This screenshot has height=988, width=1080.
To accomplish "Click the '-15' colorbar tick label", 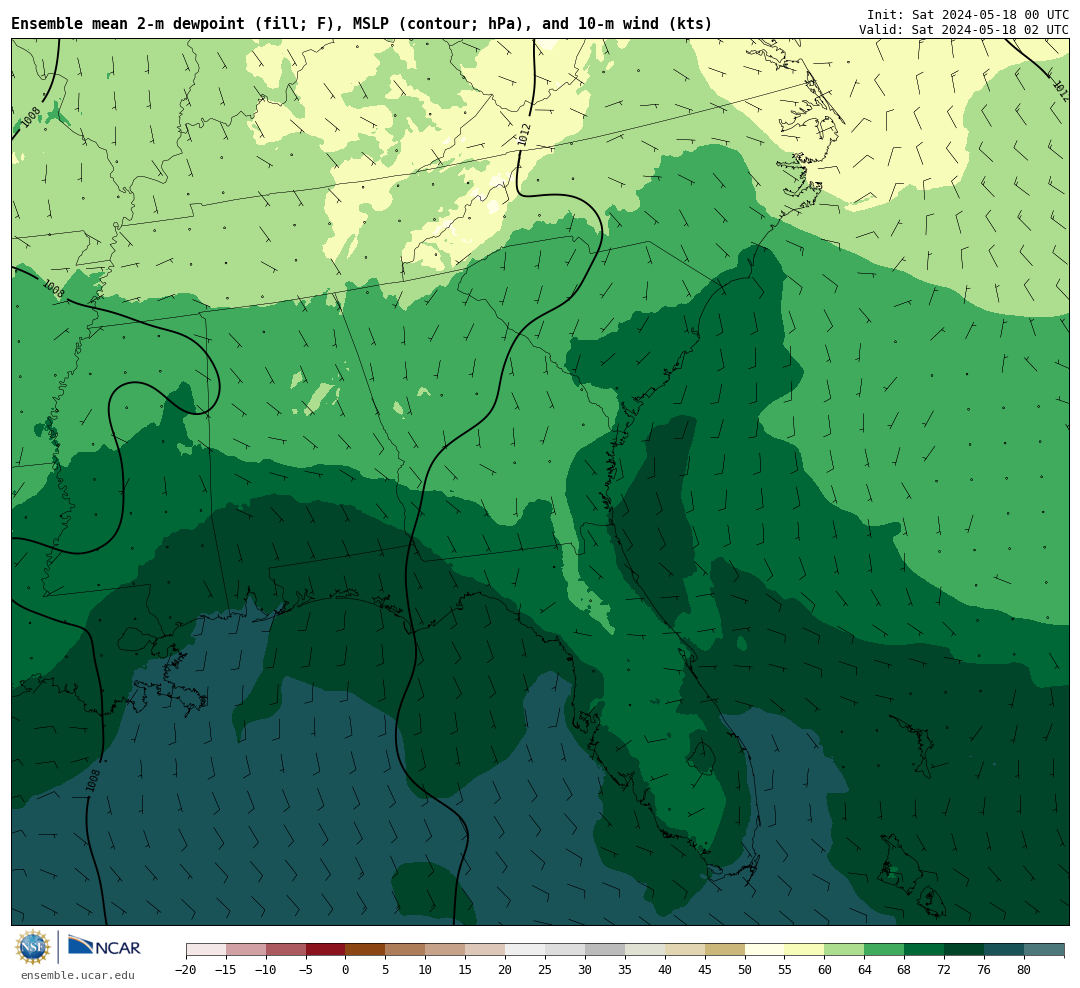I will point(226,970).
